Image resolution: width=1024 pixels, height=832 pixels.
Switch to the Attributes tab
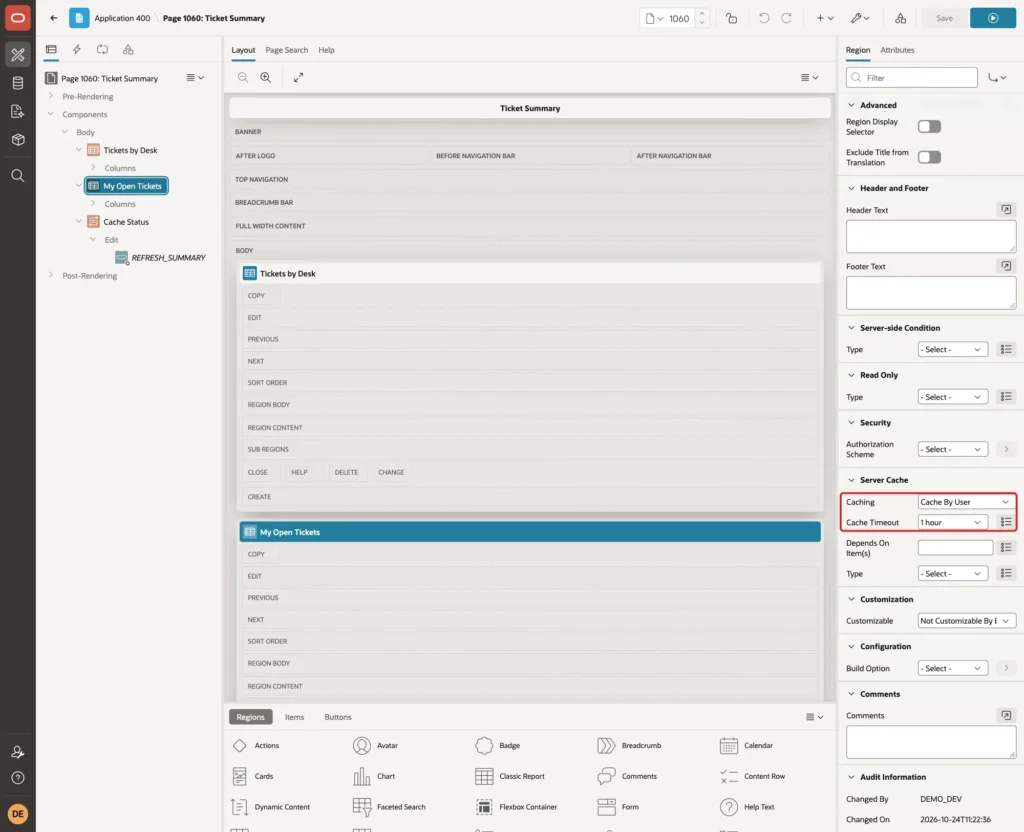click(897, 50)
